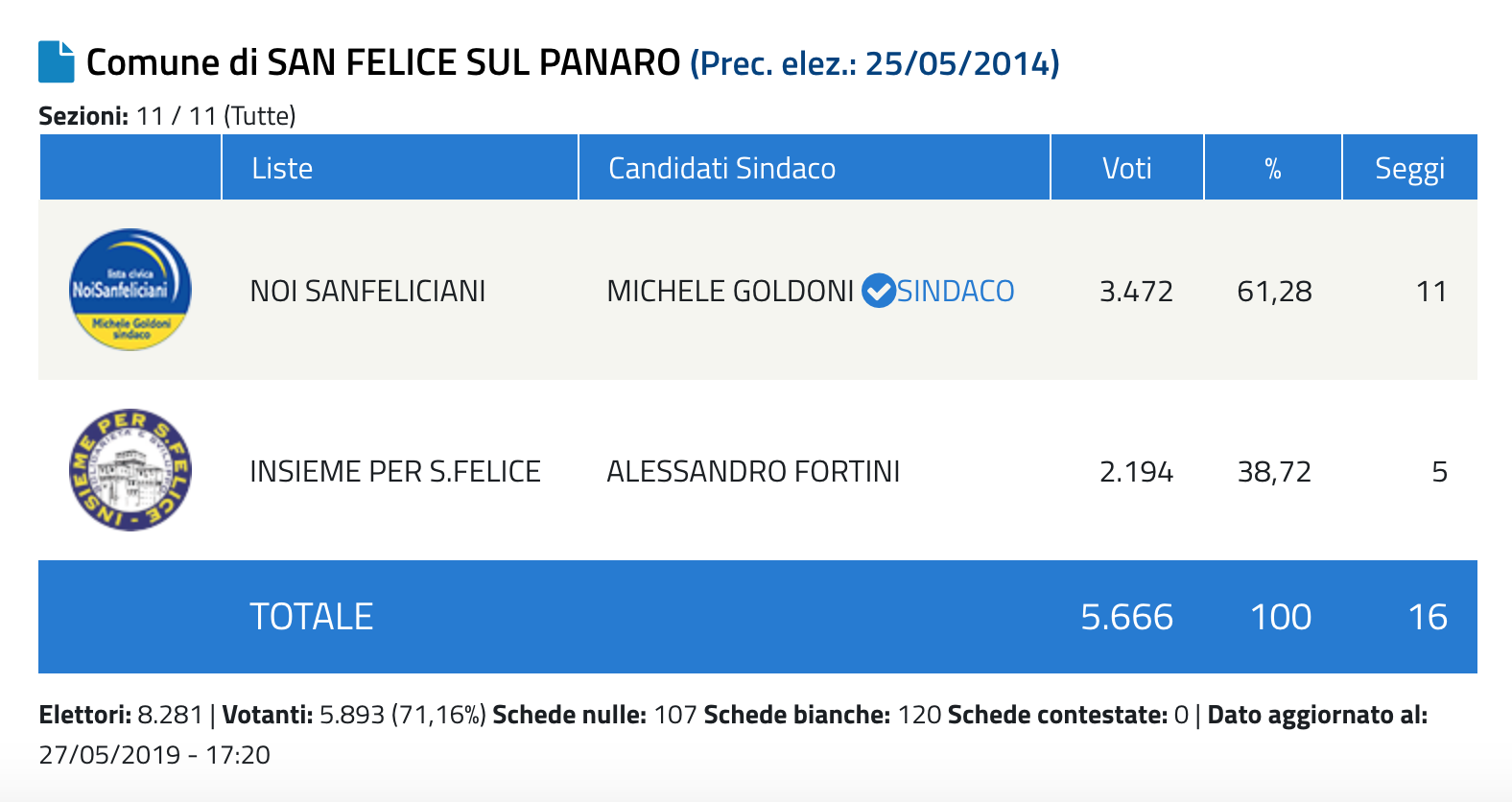Select the NOI SANFELICIANI list name
The height and width of the screenshot is (802, 1512).
pyautogui.click(x=367, y=291)
